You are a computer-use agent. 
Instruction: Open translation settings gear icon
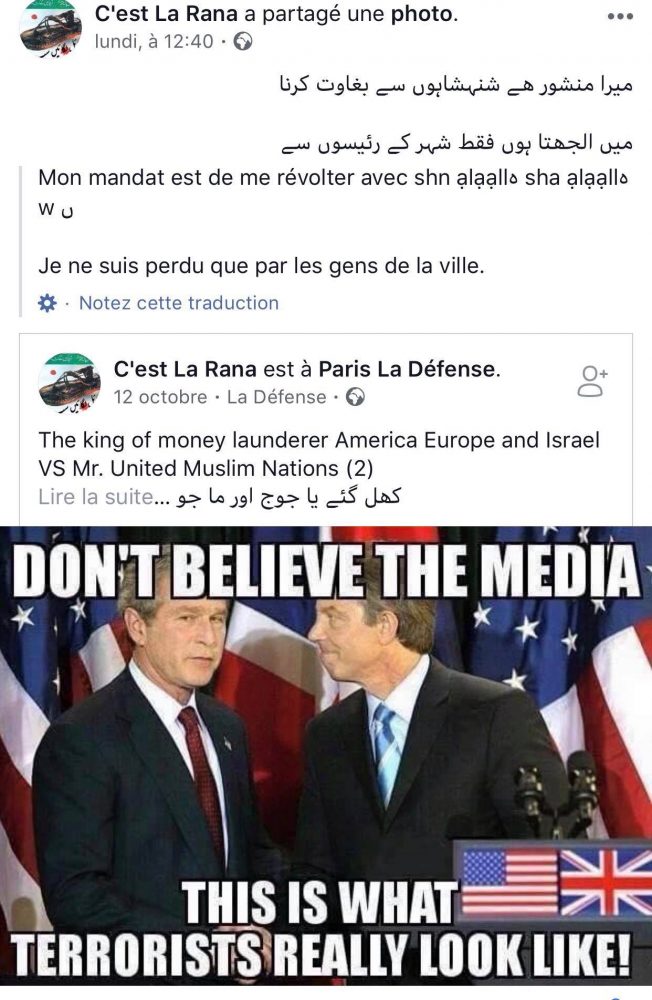pos(47,303)
